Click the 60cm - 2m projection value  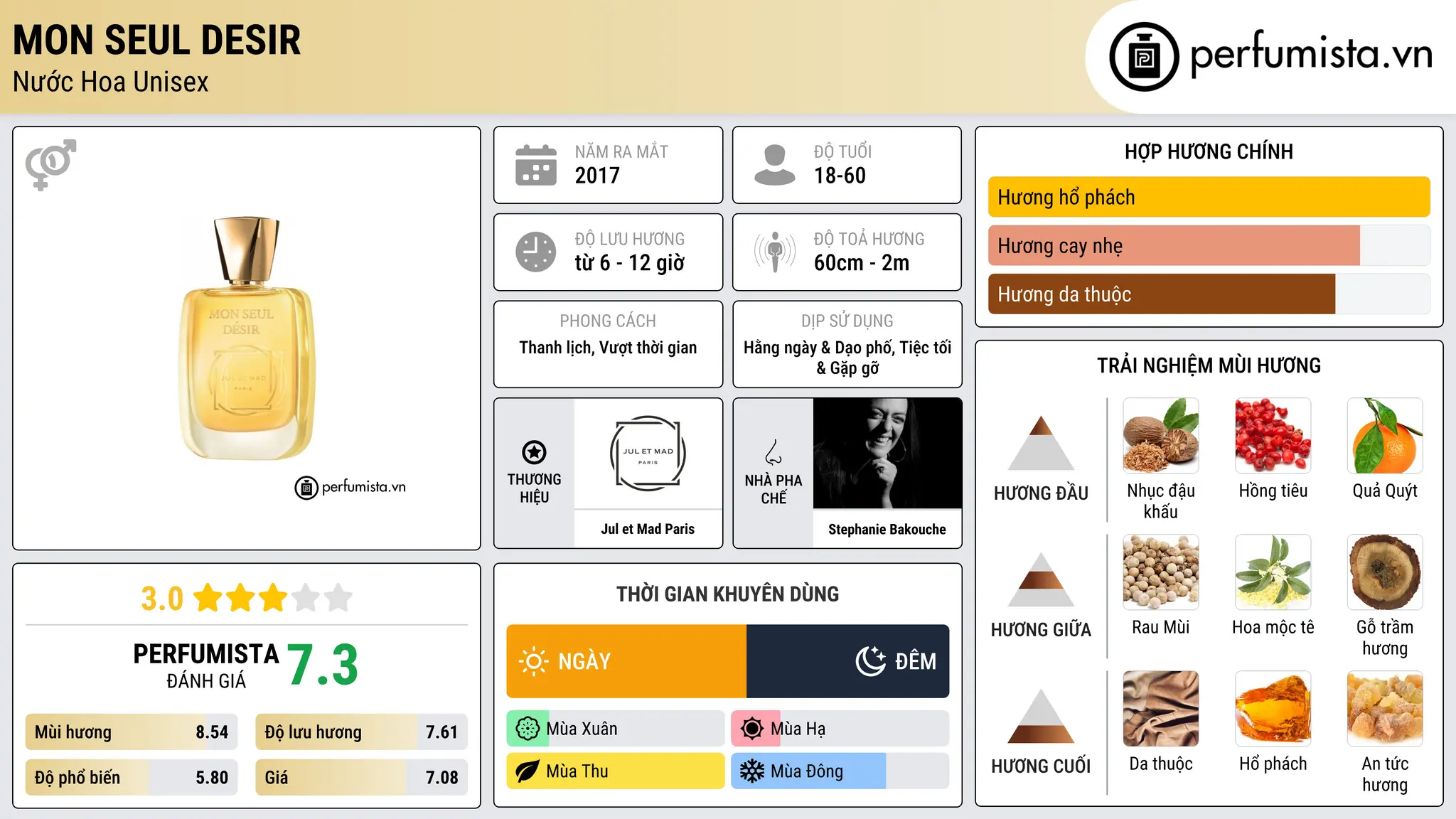point(862,263)
